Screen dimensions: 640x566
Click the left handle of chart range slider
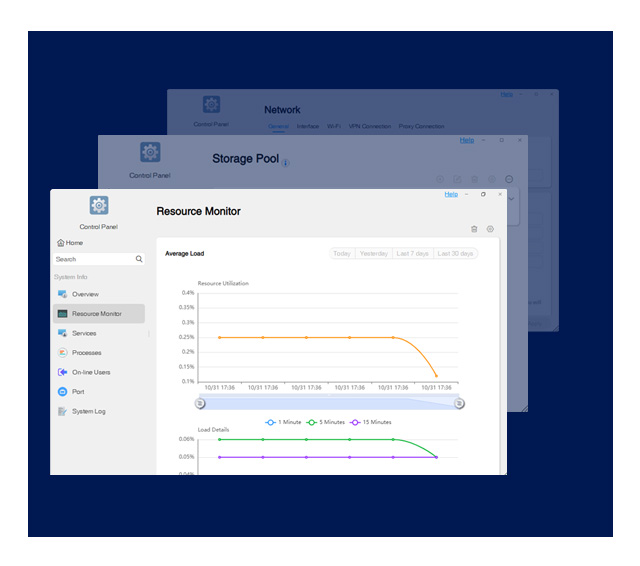(x=200, y=404)
